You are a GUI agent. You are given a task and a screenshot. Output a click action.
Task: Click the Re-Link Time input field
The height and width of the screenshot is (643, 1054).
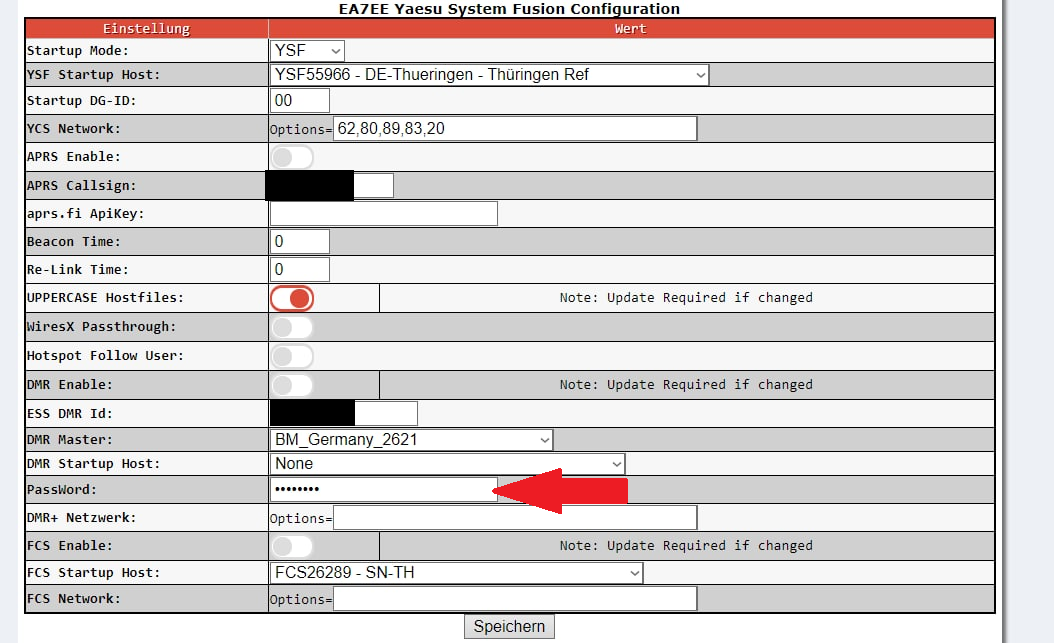(x=300, y=270)
